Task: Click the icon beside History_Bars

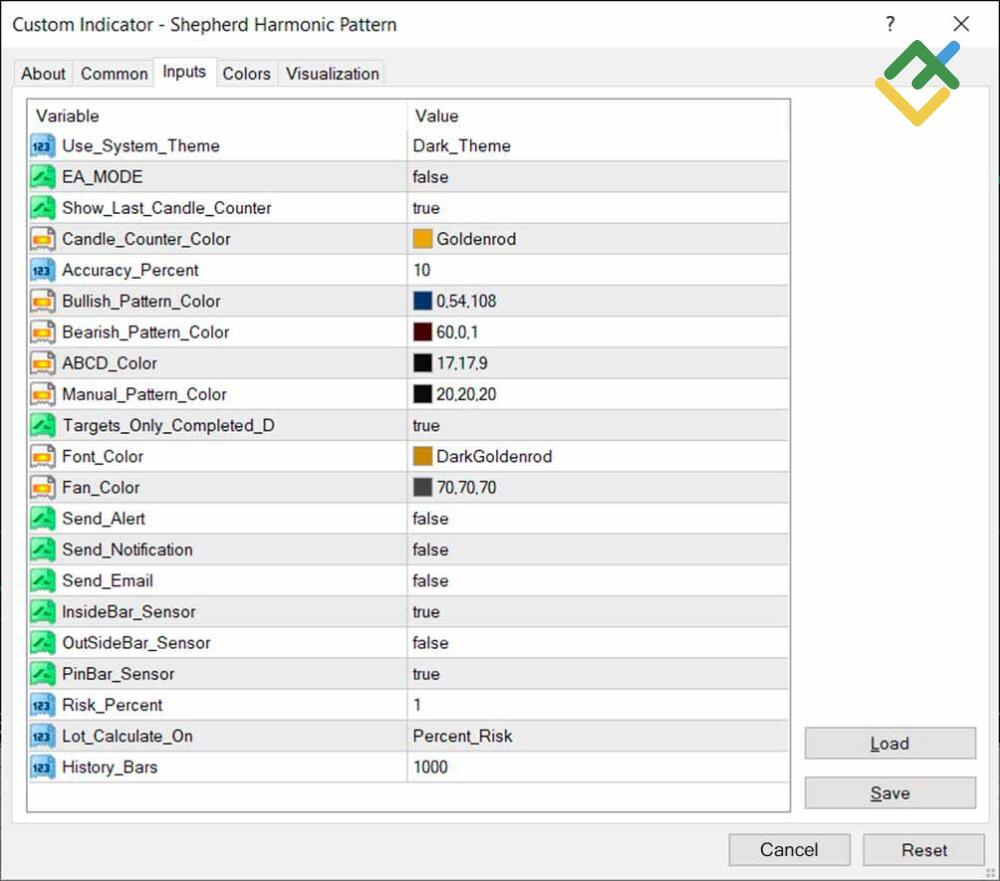Action: [x=43, y=767]
